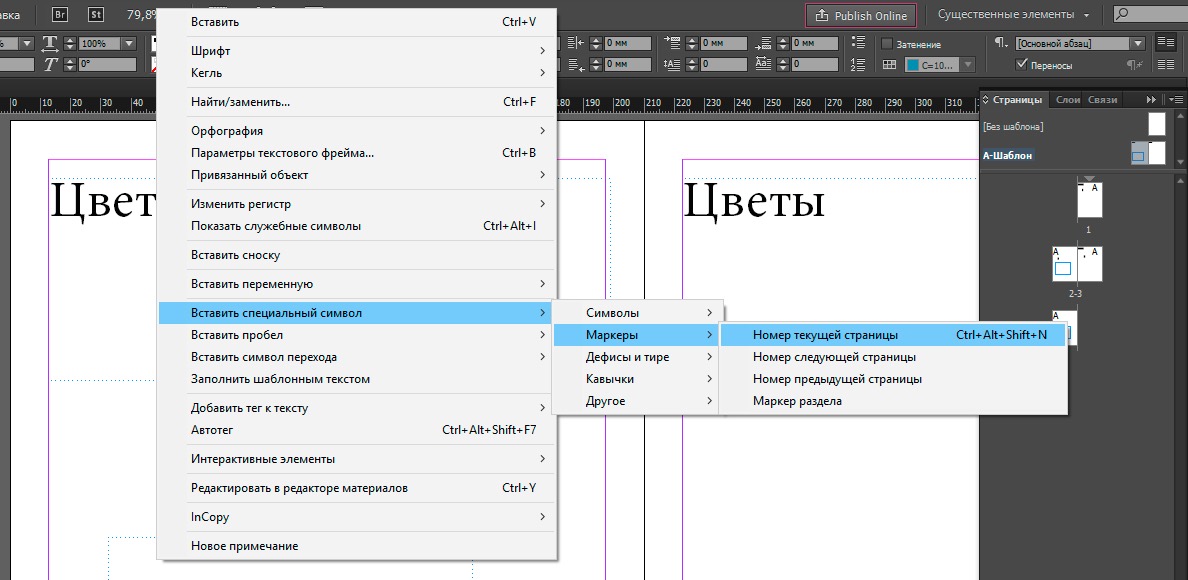Screen dimensions: 1188x580
Task: Click the cyan shading color swatch
Action: pyautogui.click(x=913, y=65)
